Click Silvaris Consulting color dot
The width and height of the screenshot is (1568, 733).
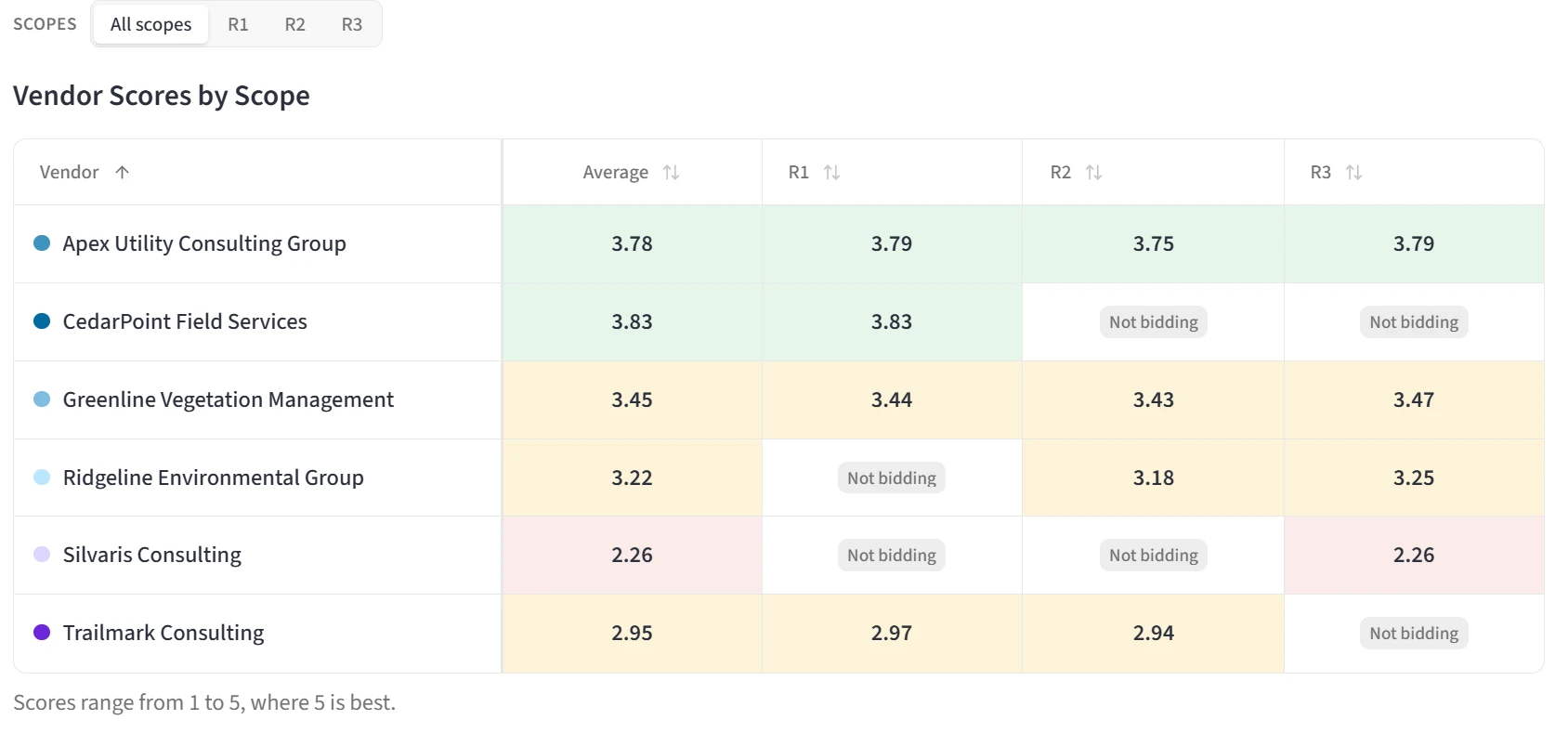42,555
